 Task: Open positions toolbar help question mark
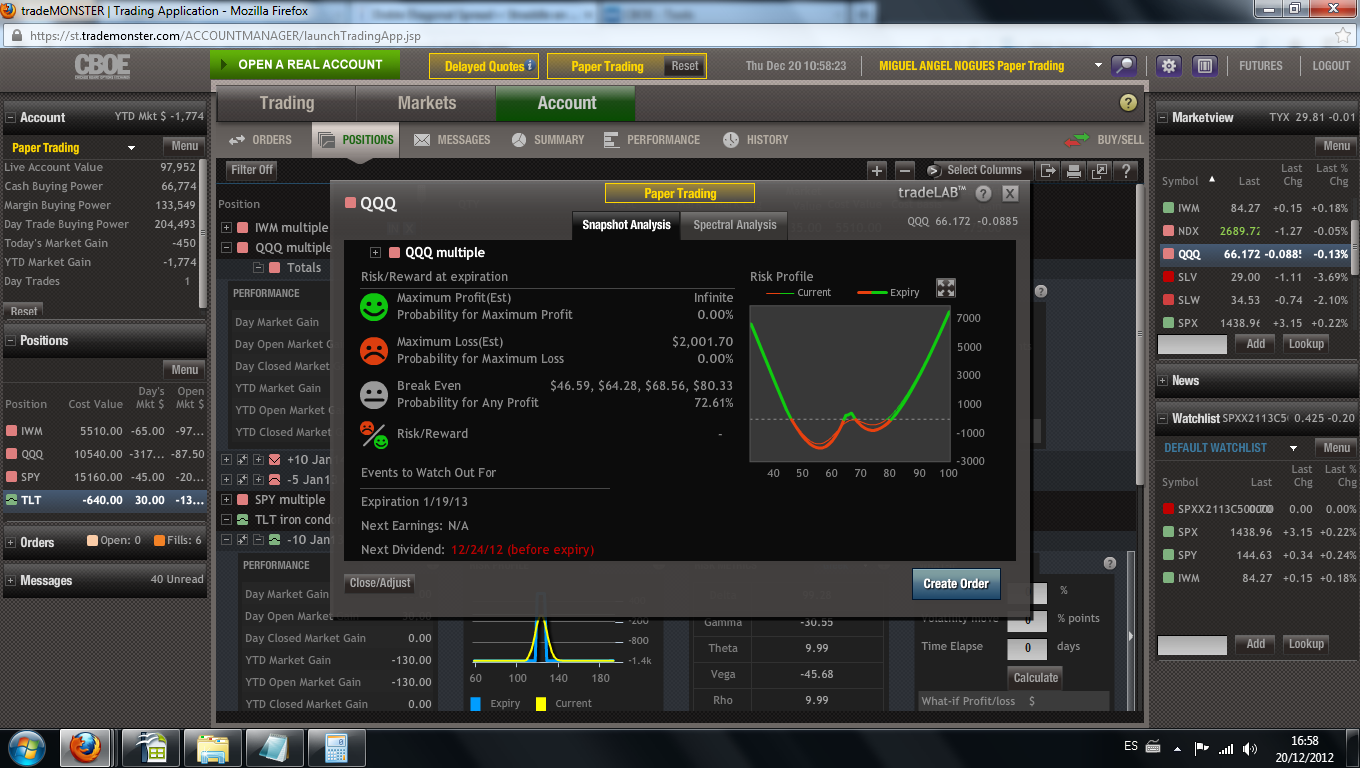[x=1126, y=171]
